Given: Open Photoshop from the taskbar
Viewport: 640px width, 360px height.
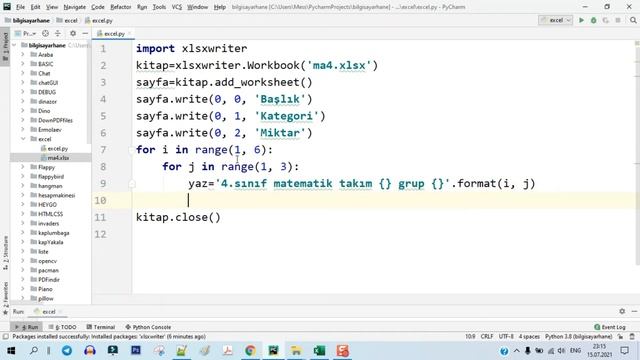Looking at the screenshot, I should [136, 350].
